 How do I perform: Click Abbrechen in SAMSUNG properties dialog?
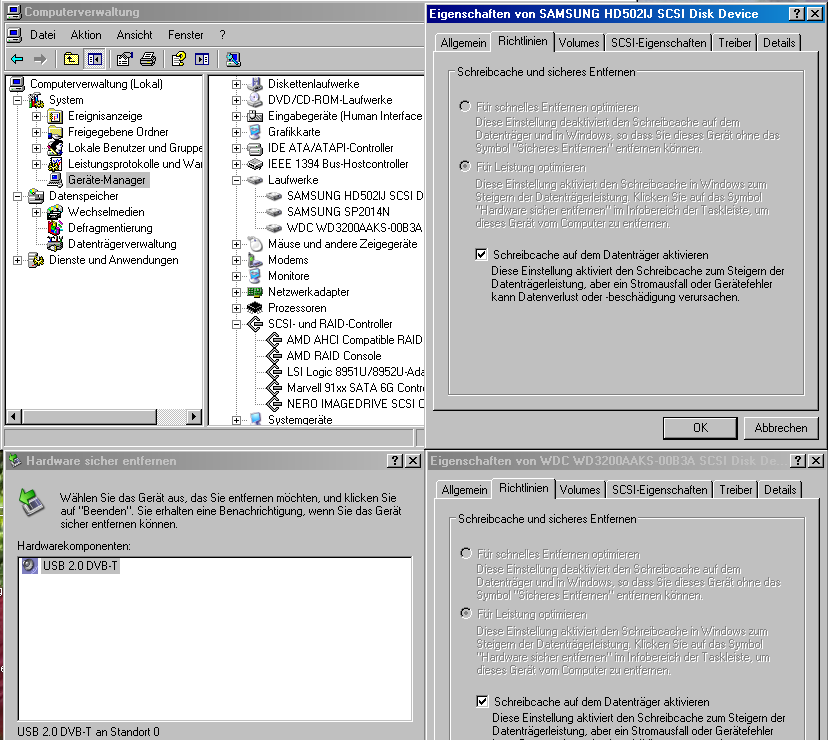(x=781, y=428)
